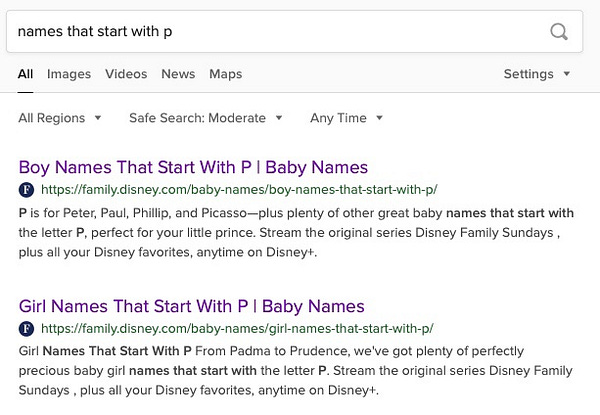Click the favicon beside the boy names URL
600x415 pixels.
click(26, 190)
